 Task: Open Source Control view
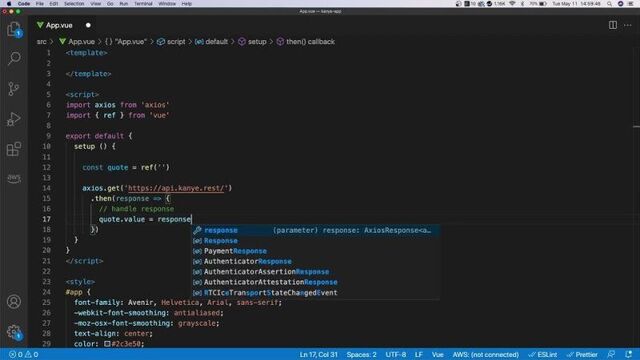(14, 89)
